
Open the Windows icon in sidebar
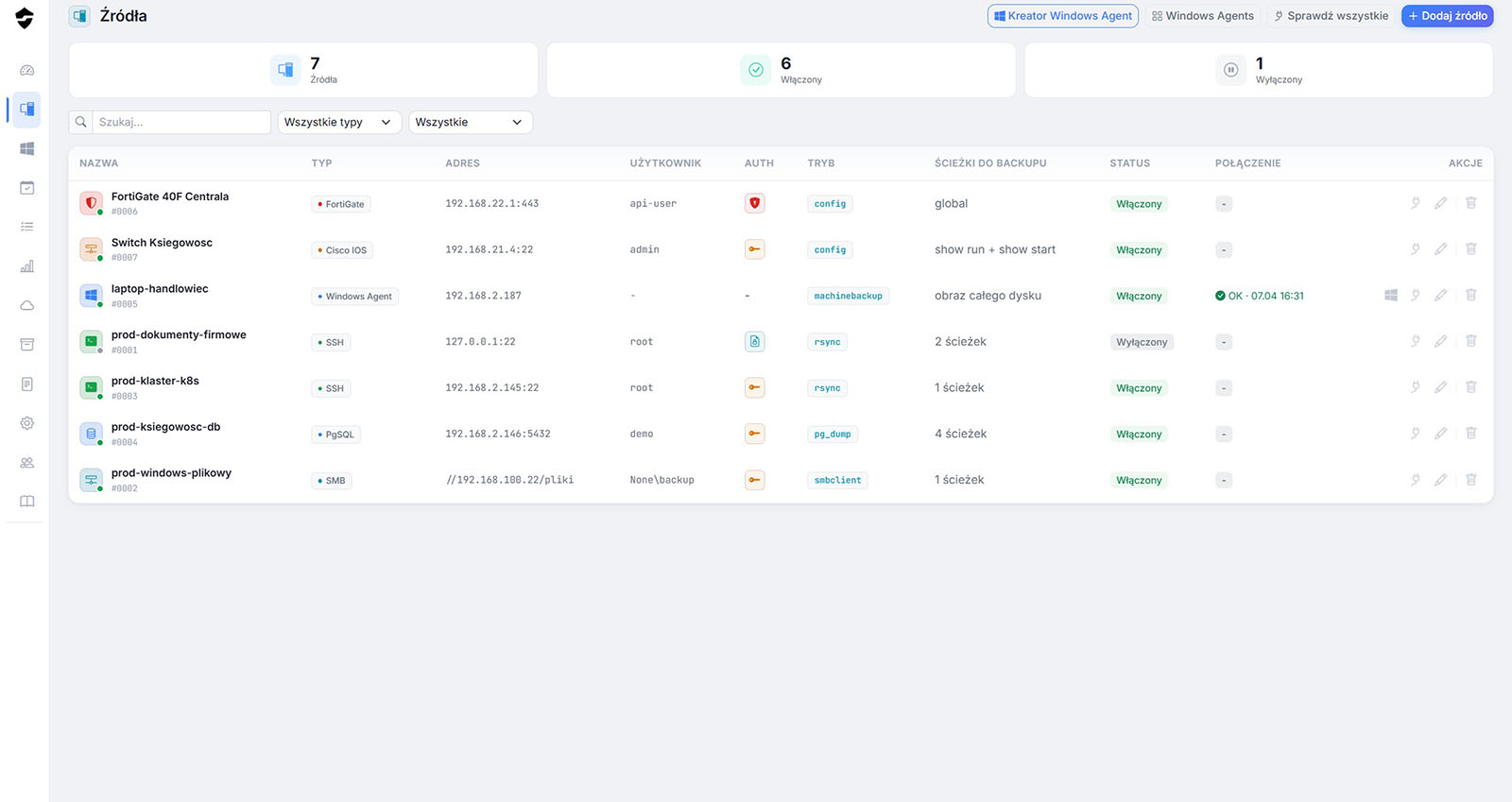(x=26, y=148)
